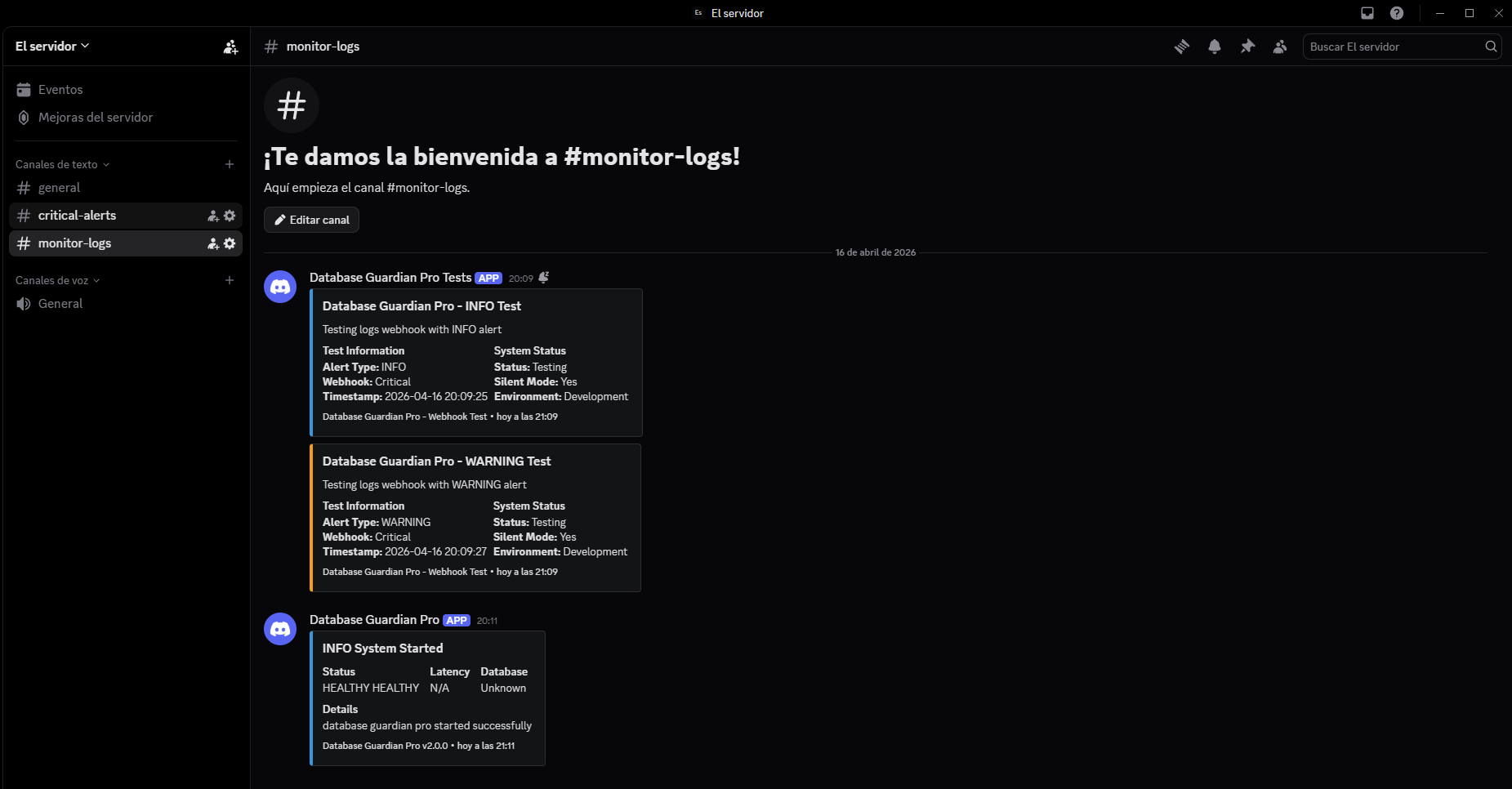Click 'HEALTHY HEALTHY' status value
The height and width of the screenshot is (789, 1512).
[x=370, y=689]
